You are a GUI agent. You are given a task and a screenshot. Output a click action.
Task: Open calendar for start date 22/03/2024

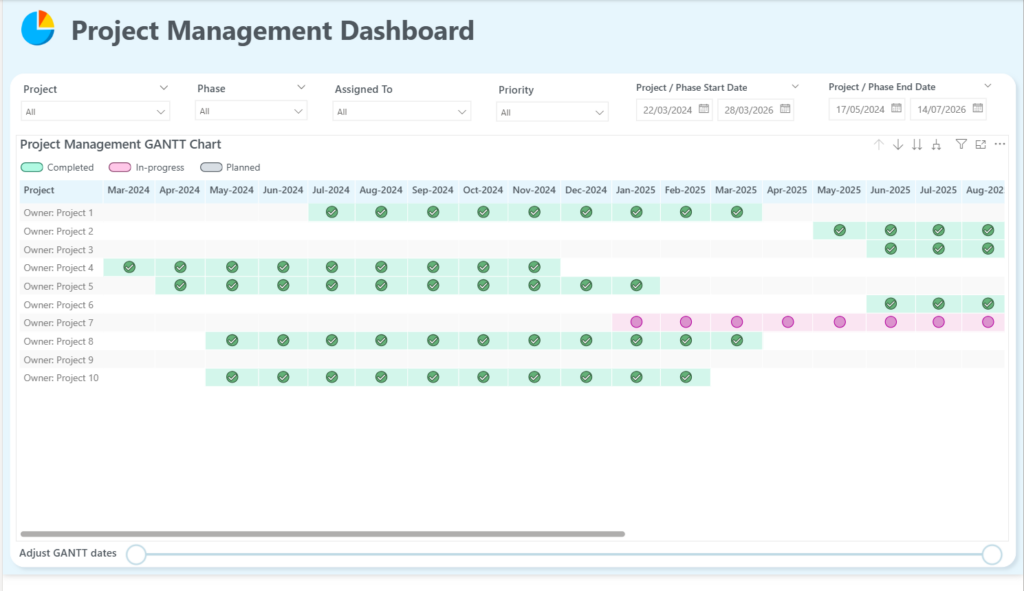click(x=703, y=109)
